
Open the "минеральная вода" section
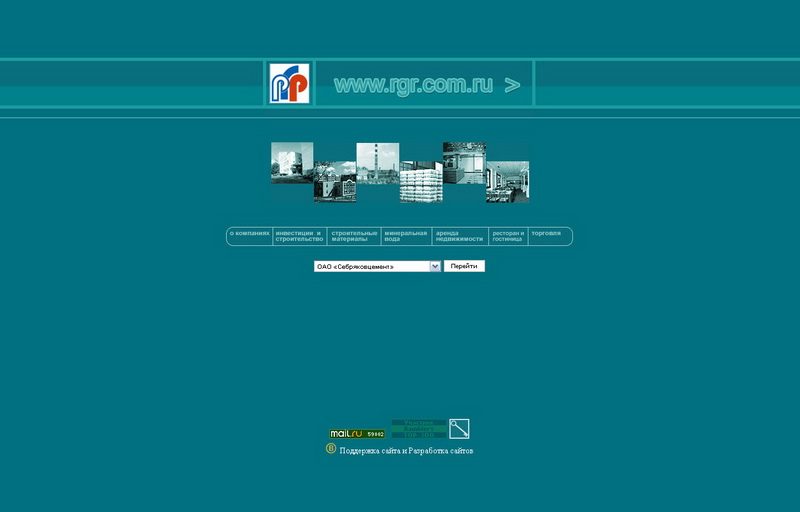pyautogui.click(x=406, y=236)
